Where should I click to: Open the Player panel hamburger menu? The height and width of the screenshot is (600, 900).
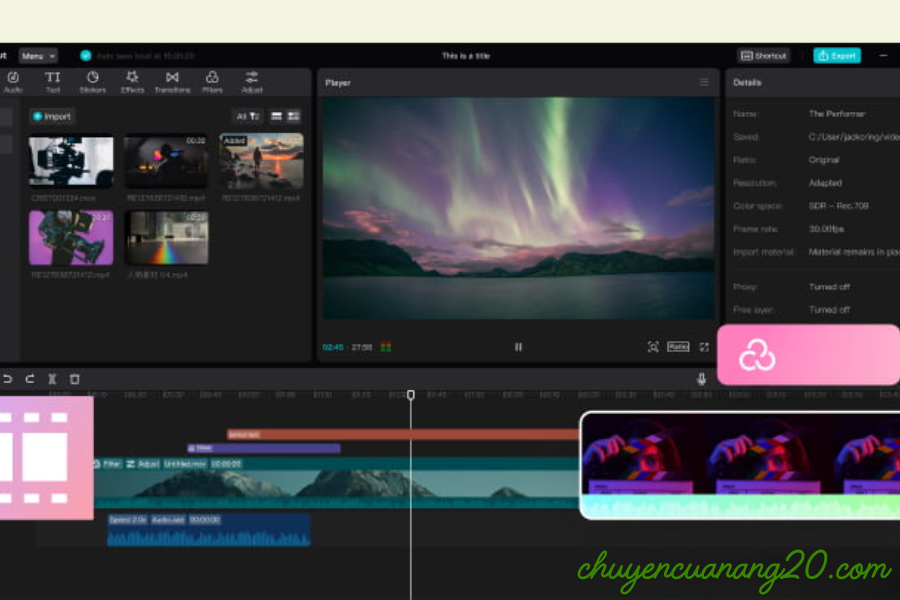click(x=704, y=82)
